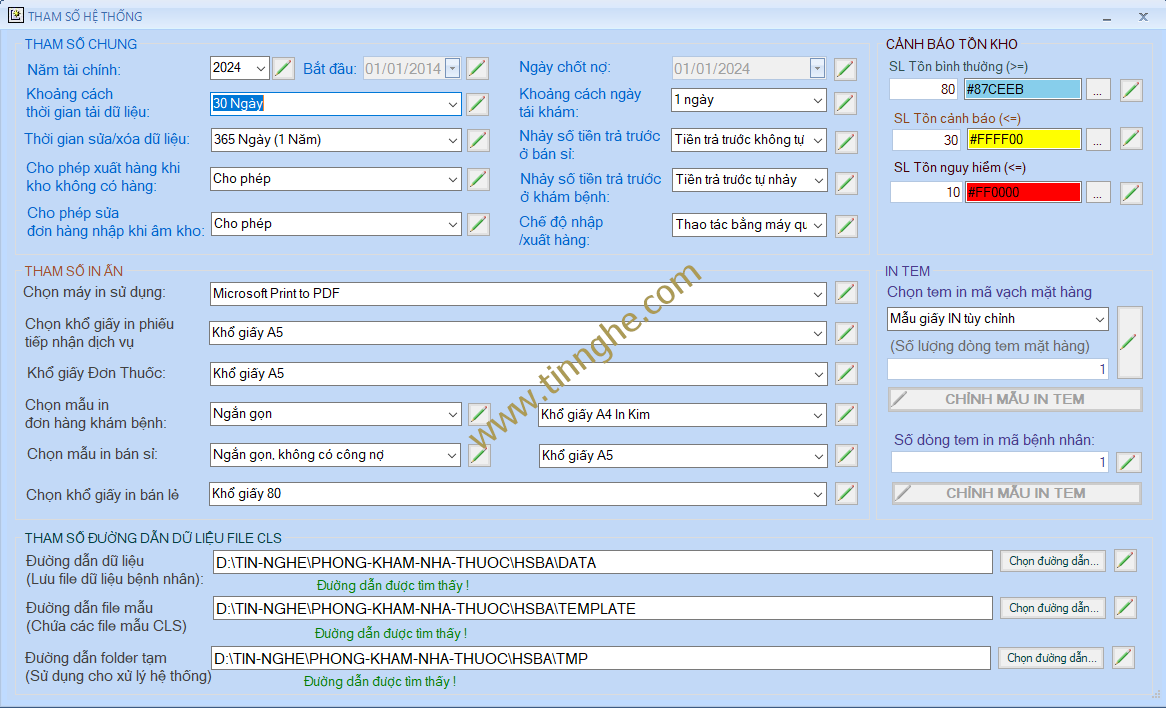Open Khoảng cách ngày tái khám 1 ngày dropdown

point(817,100)
